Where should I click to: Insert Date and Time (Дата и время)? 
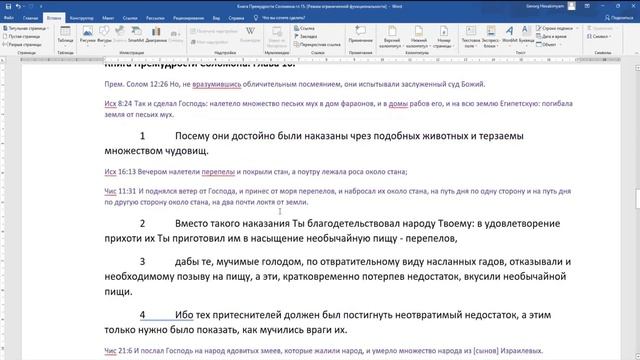point(551,36)
